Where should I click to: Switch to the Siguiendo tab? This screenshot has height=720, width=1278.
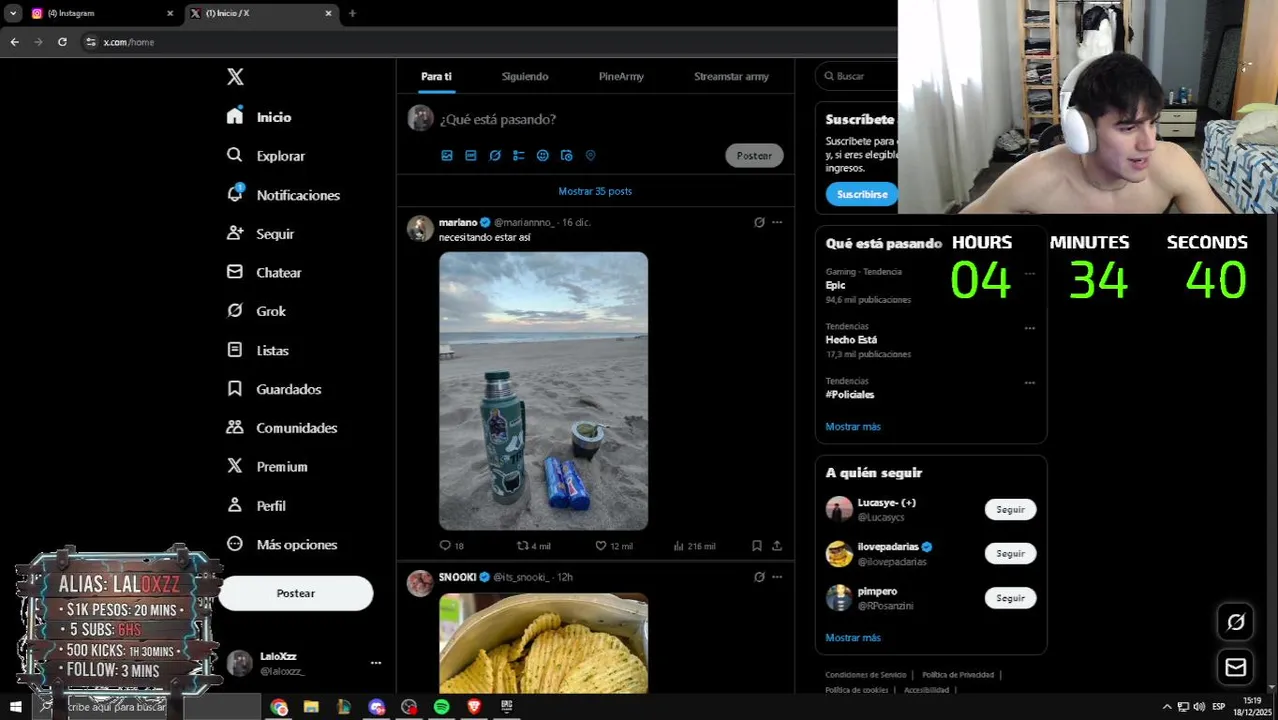(x=525, y=76)
